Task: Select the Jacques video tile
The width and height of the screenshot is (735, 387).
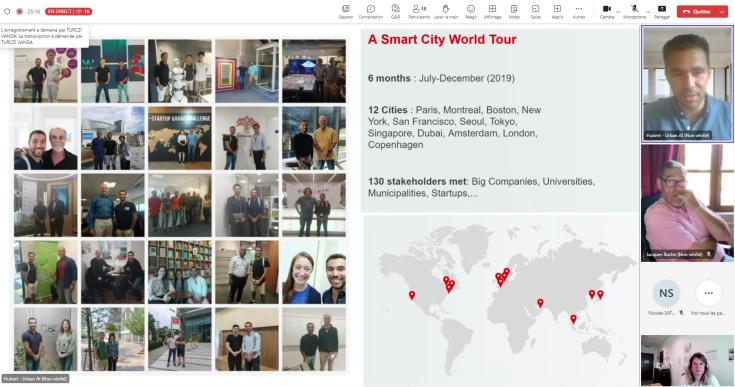Action: (687, 203)
